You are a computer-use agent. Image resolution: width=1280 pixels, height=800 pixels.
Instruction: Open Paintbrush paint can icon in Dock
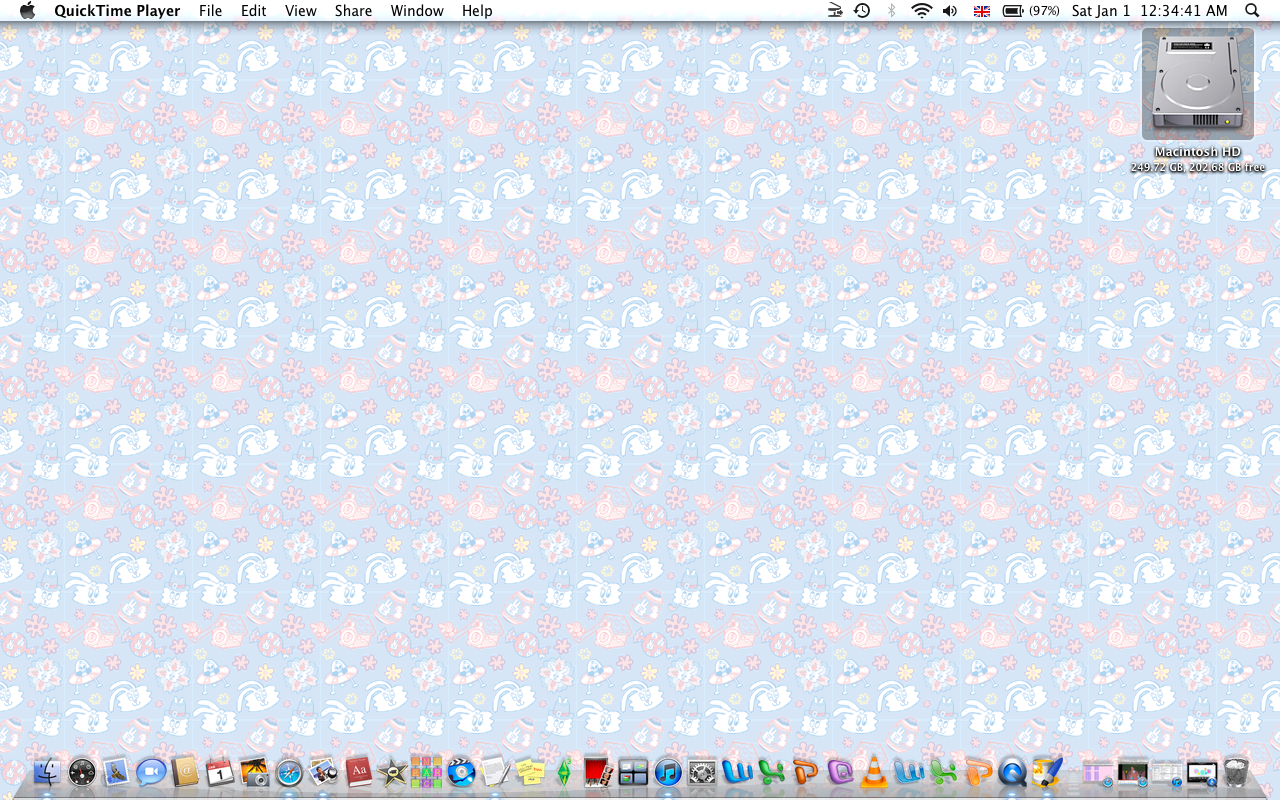1046,772
